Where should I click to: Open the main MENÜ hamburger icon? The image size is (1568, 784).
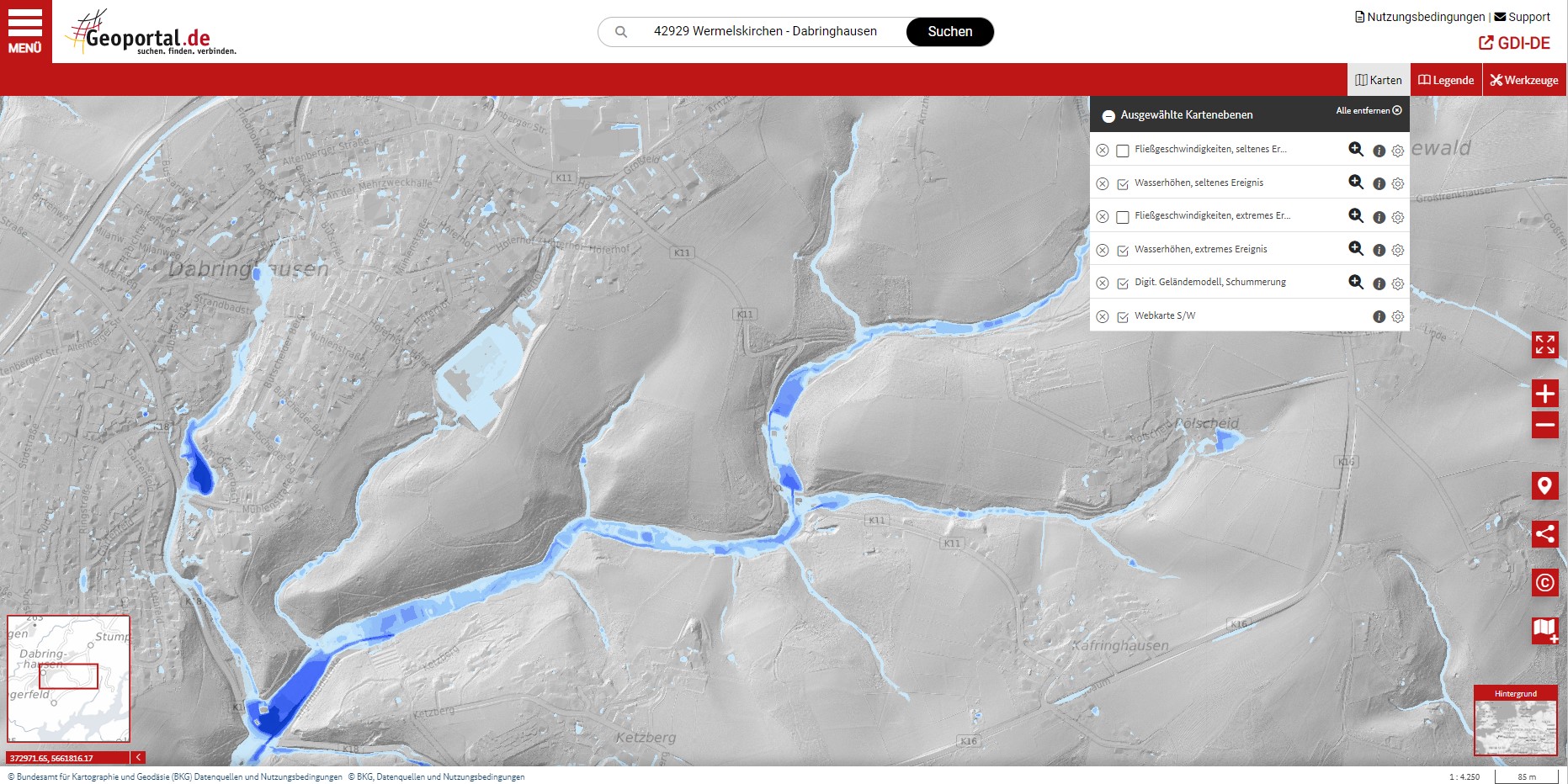click(25, 31)
